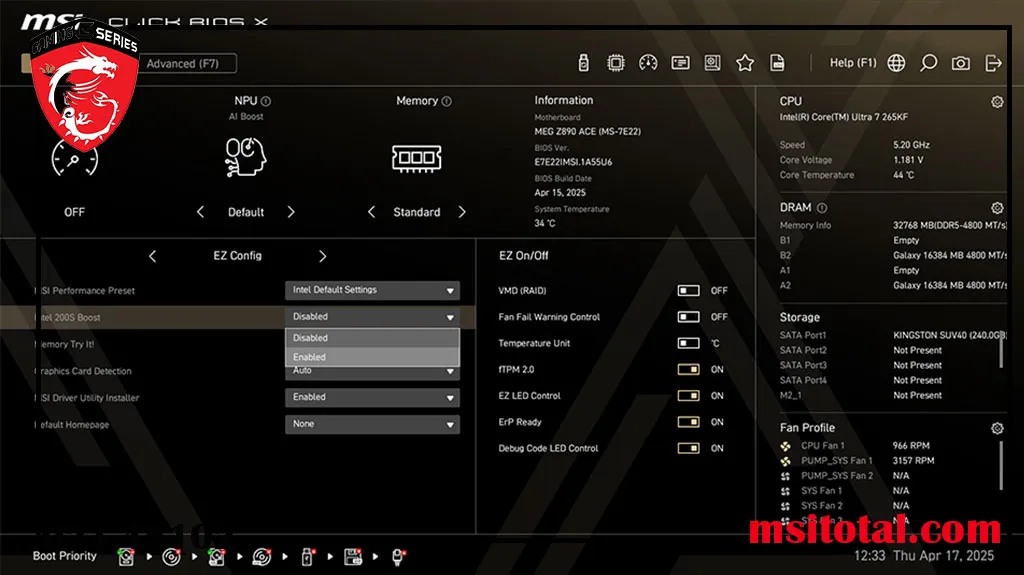
Task: Select USB key boot device icon
Action: [x=308, y=557]
